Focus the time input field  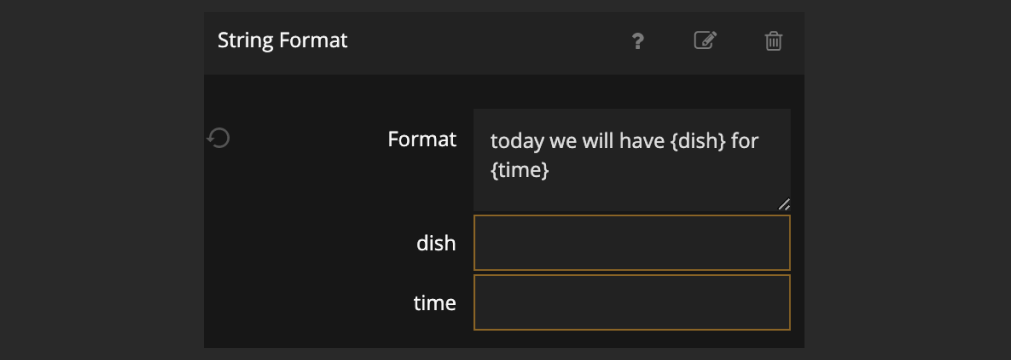pos(631,303)
